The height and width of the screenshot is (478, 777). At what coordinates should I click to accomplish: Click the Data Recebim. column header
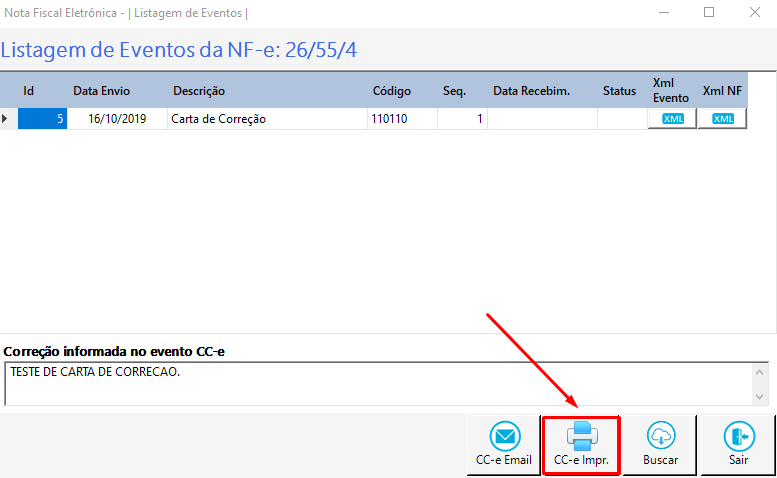[x=531, y=91]
